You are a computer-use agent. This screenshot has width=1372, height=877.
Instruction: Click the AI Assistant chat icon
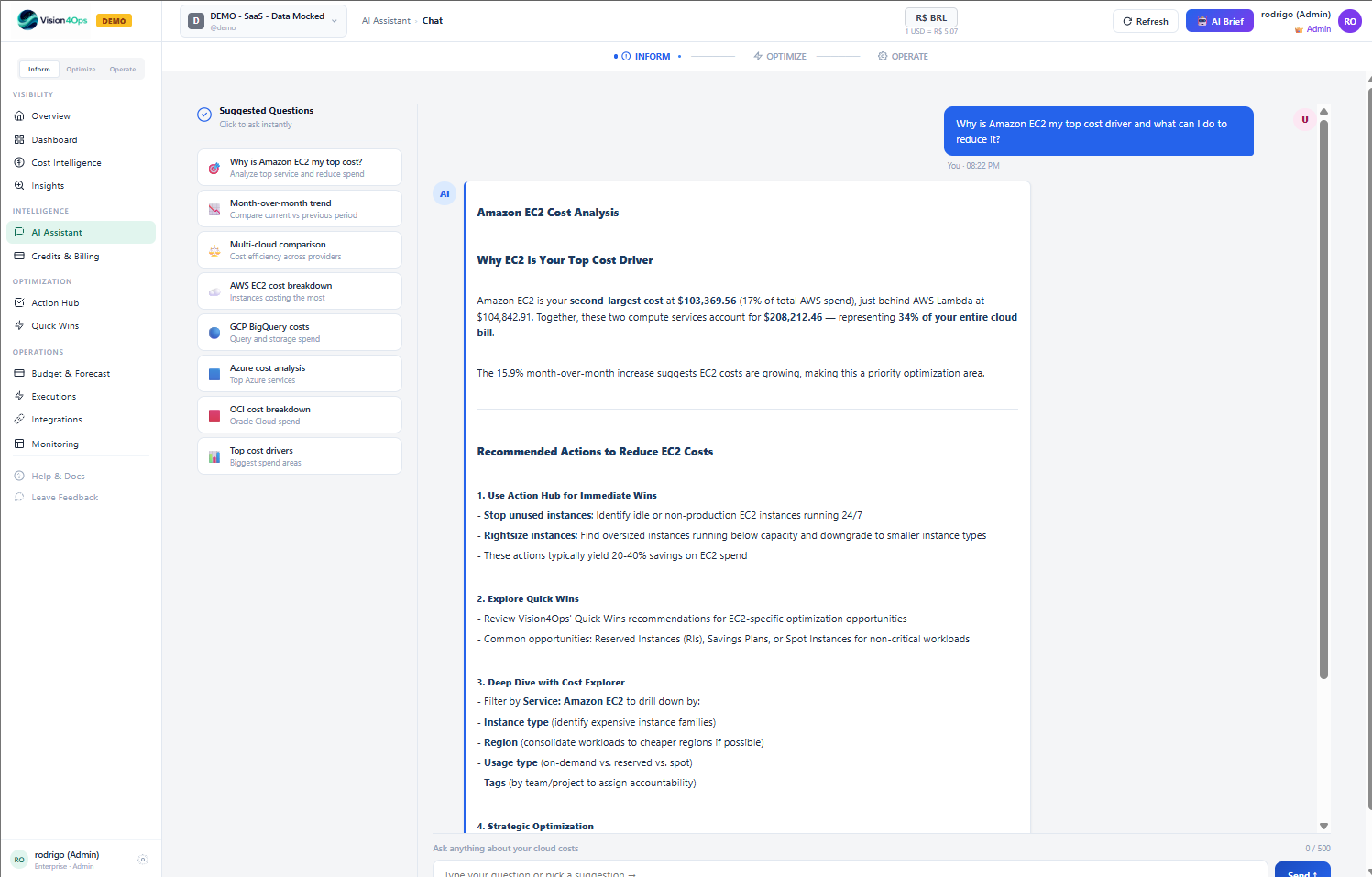tap(19, 232)
